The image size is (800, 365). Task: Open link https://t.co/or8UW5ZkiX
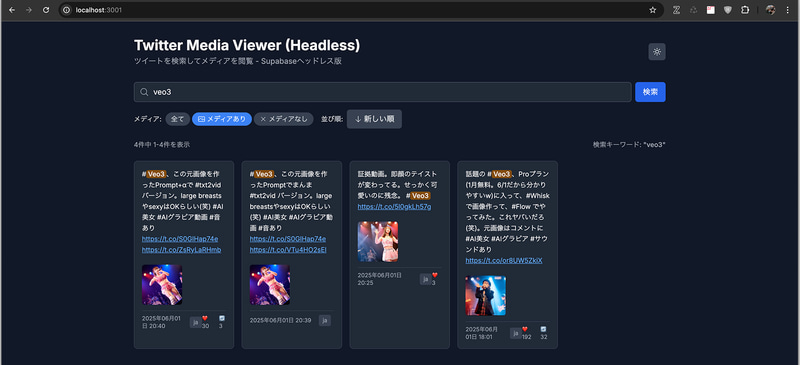504,260
